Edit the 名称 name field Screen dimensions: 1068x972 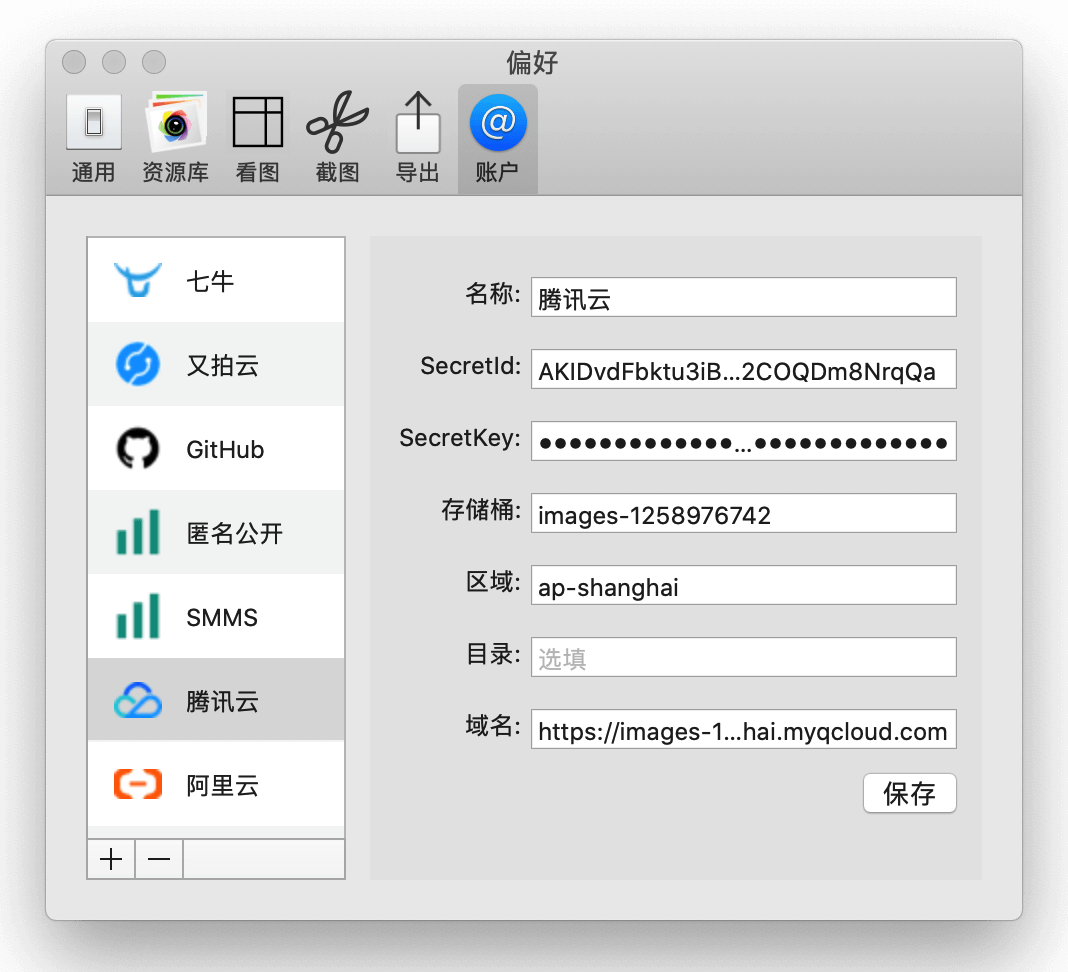pos(744,297)
